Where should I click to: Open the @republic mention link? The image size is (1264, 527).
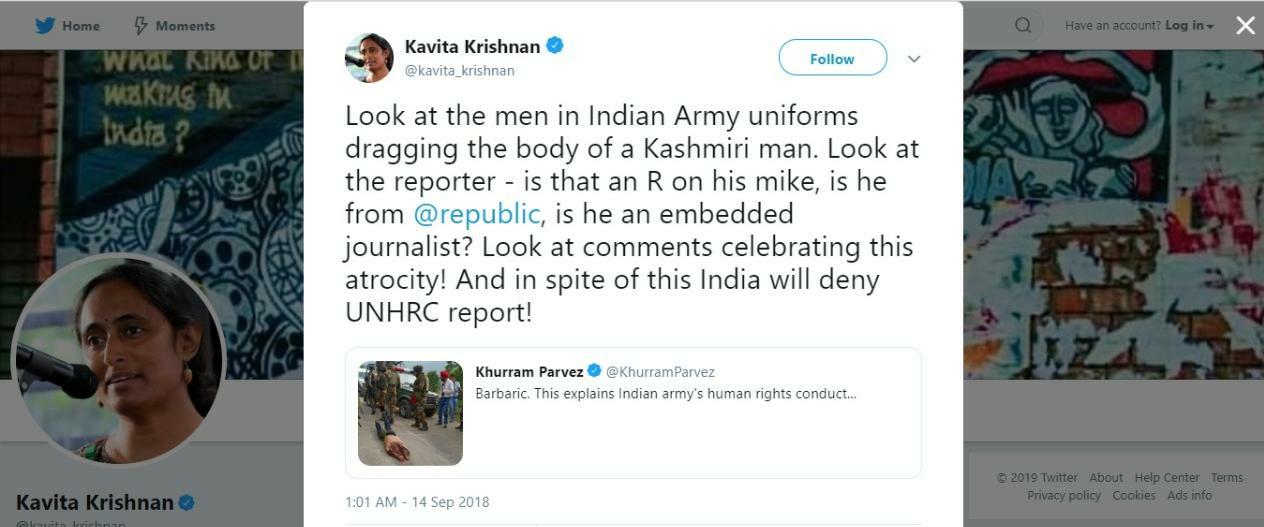(x=477, y=214)
